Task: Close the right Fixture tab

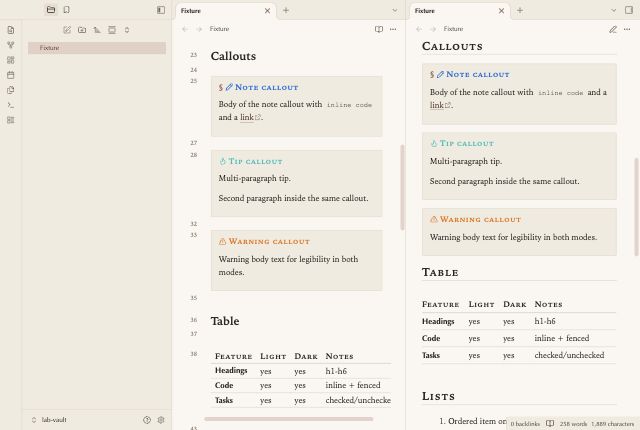Action: pyautogui.click(x=501, y=11)
